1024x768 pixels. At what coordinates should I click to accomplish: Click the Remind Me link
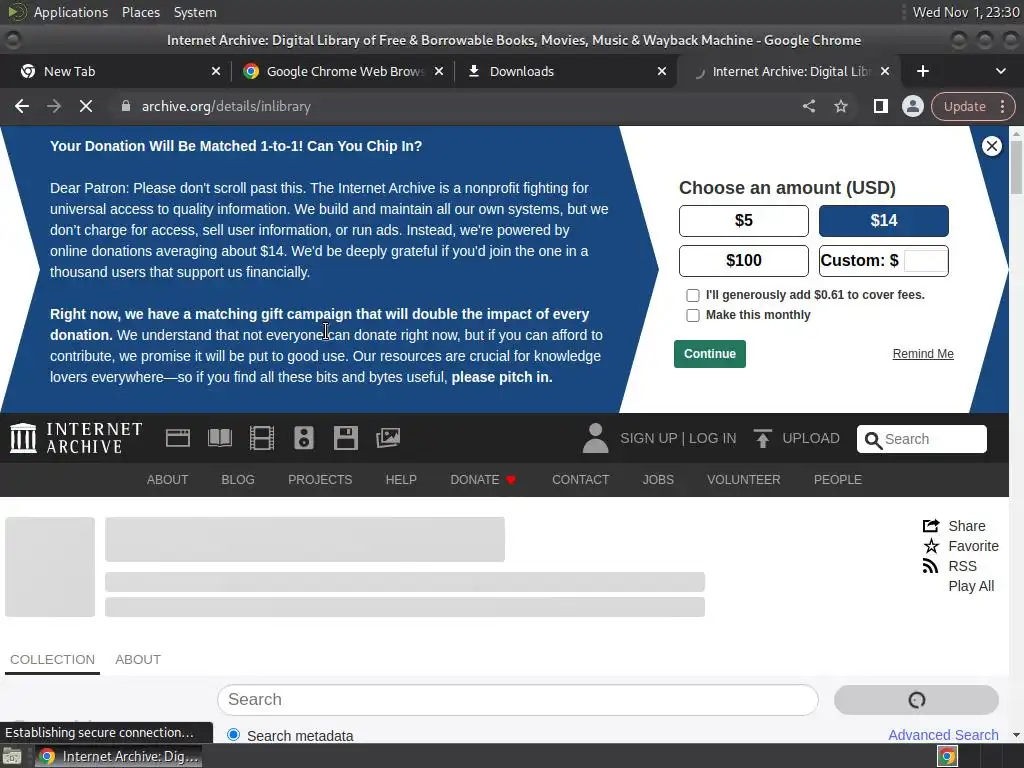point(923,354)
